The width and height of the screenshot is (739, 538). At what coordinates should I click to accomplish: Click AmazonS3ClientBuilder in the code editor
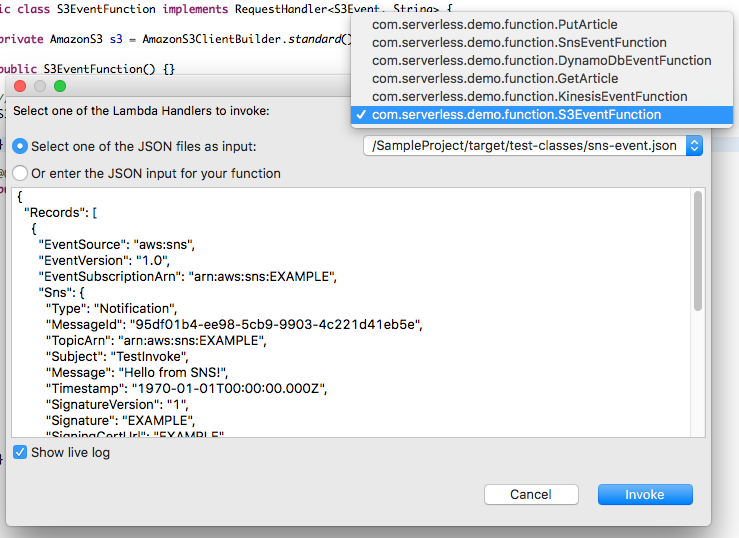[212, 39]
